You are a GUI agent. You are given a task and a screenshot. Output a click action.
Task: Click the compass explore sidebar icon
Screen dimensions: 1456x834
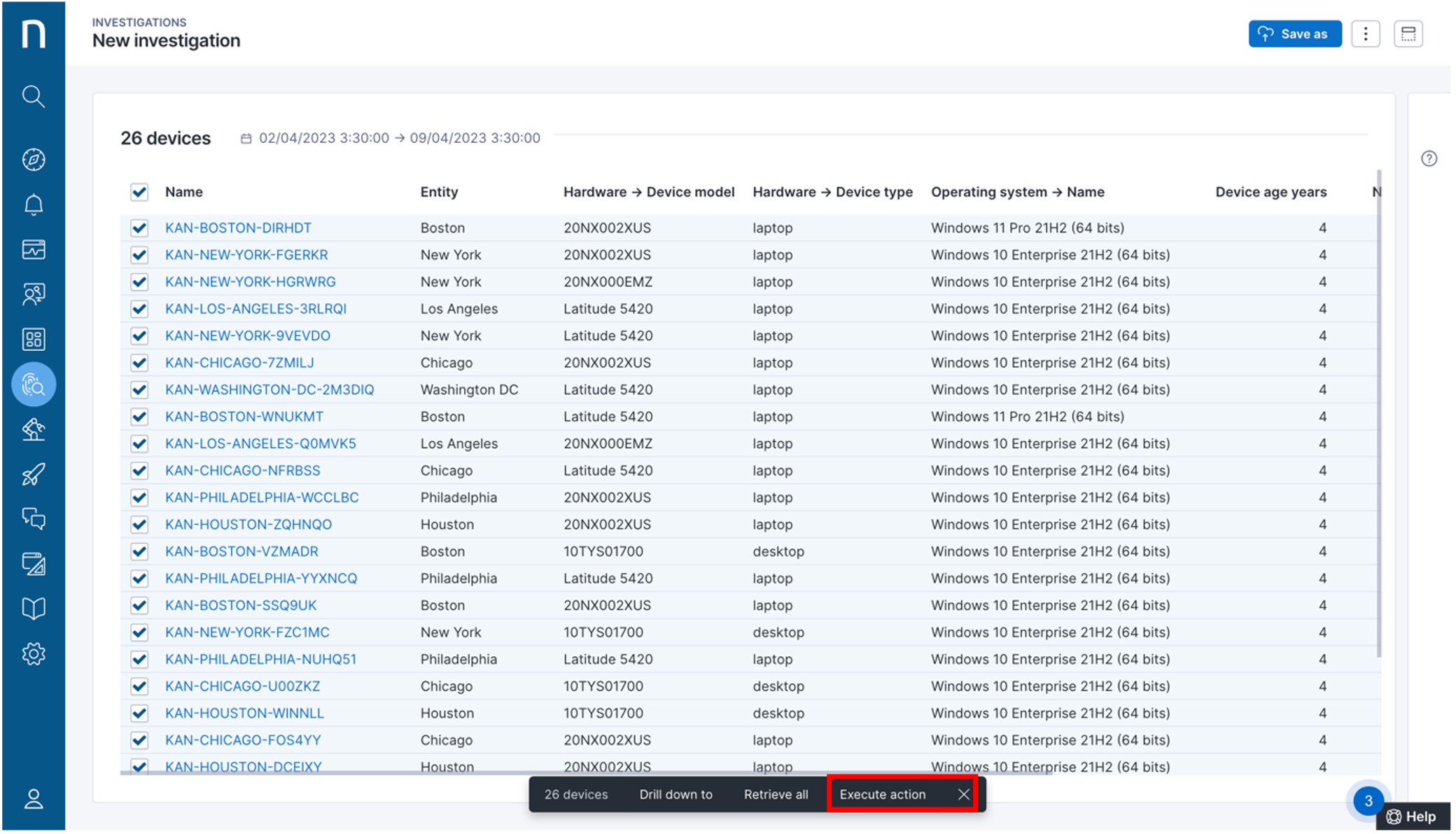point(33,160)
